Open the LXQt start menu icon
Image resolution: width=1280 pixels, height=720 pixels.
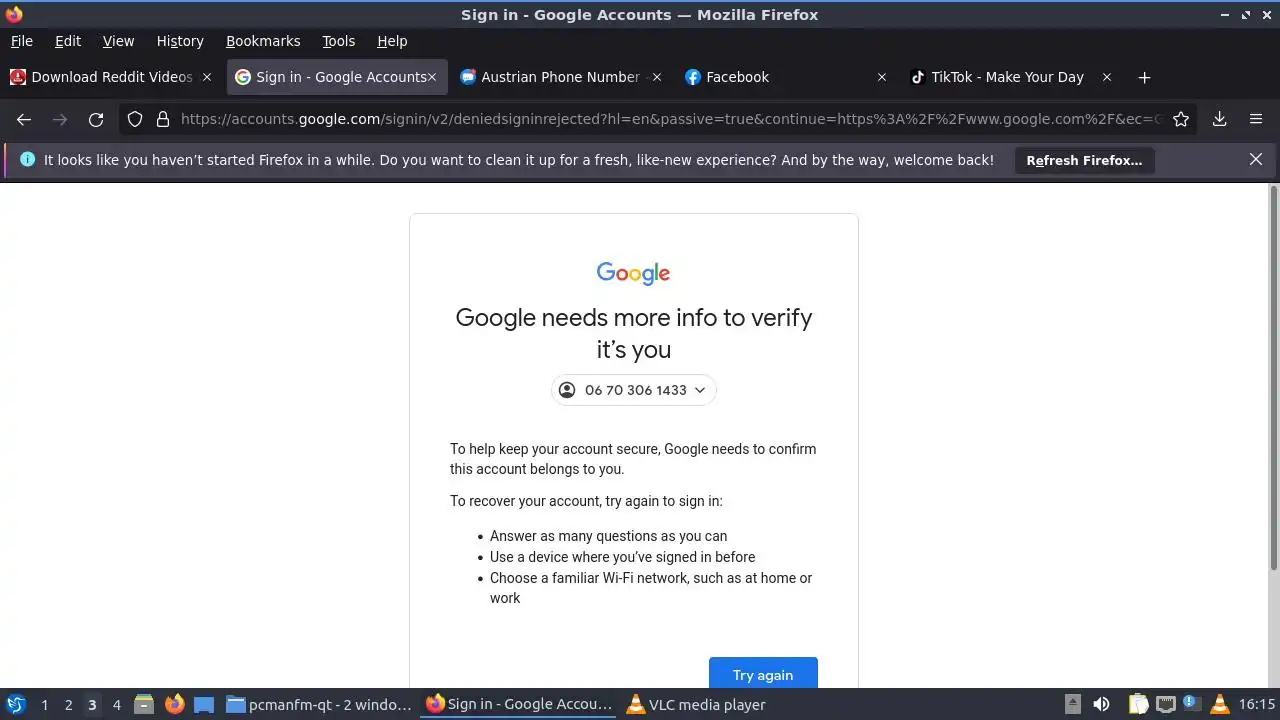click(x=15, y=704)
